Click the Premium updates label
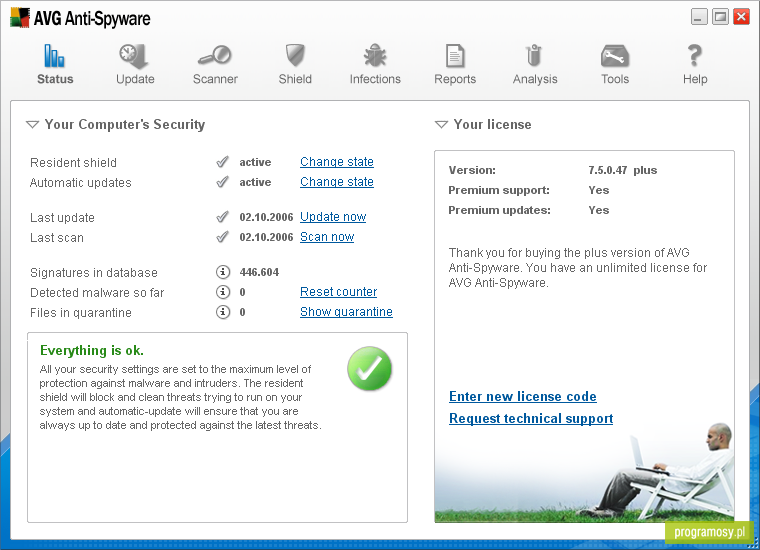The width and height of the screenshot is (760, 550). click(x=499, y=210)
